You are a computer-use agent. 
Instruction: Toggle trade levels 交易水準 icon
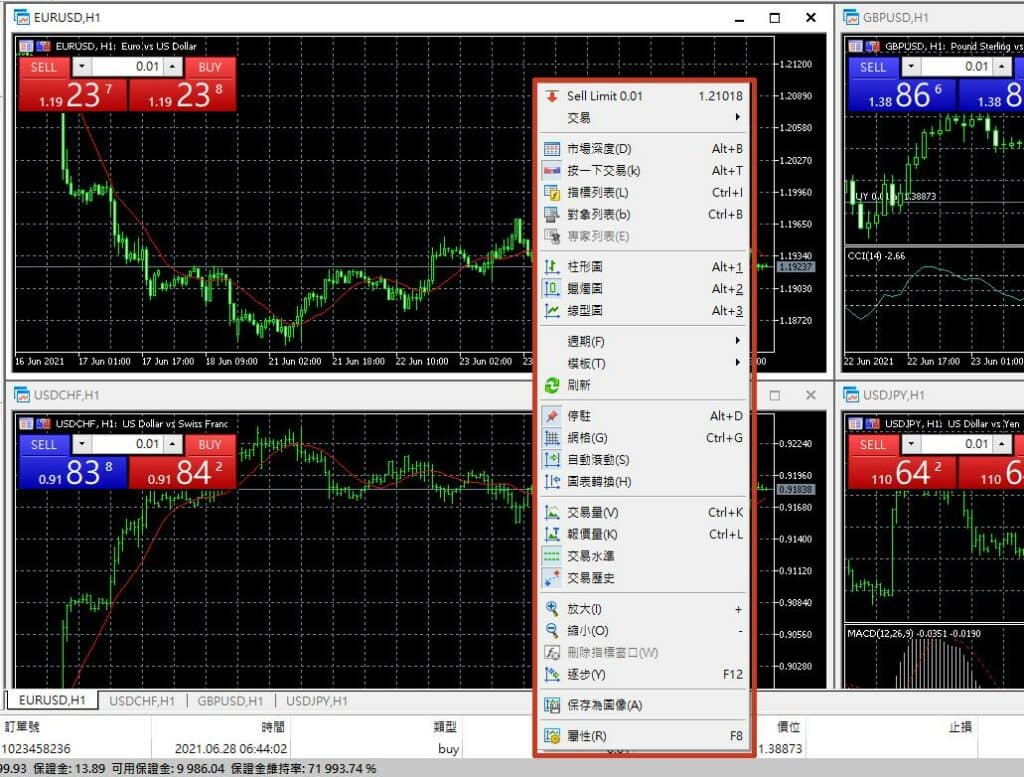(x=552, y=556)
